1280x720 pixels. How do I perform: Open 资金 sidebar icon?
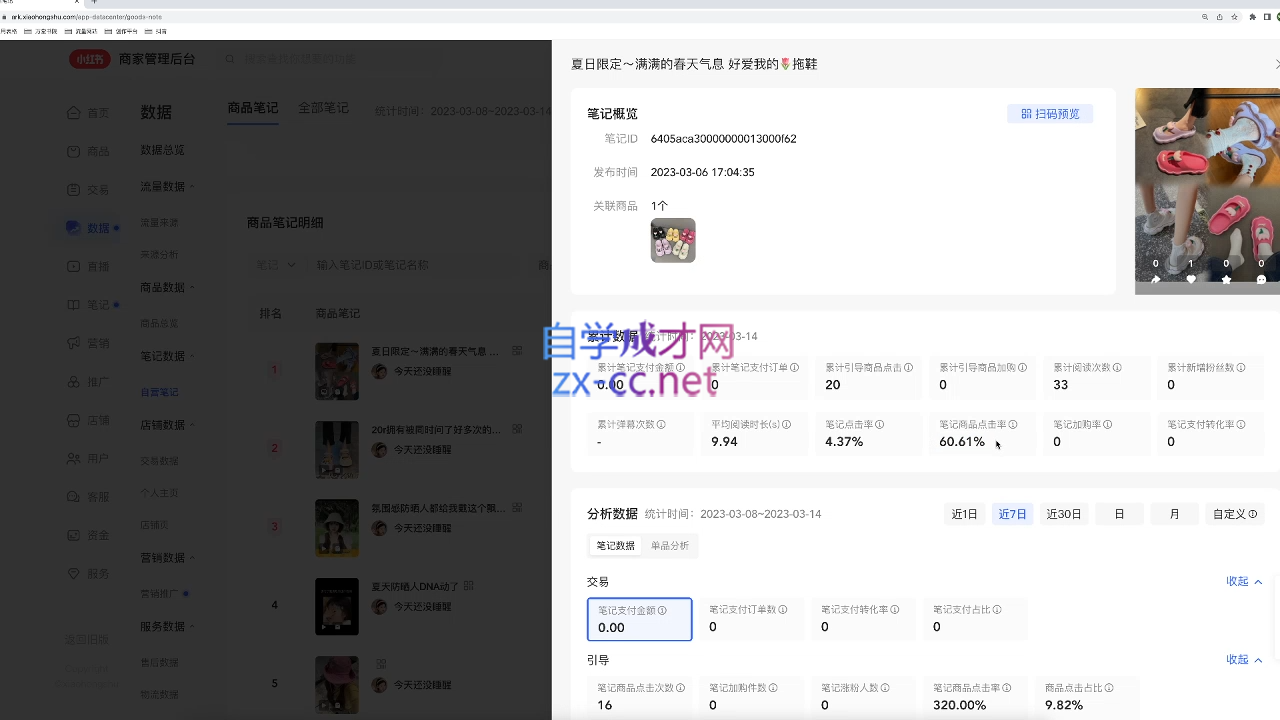74,535
